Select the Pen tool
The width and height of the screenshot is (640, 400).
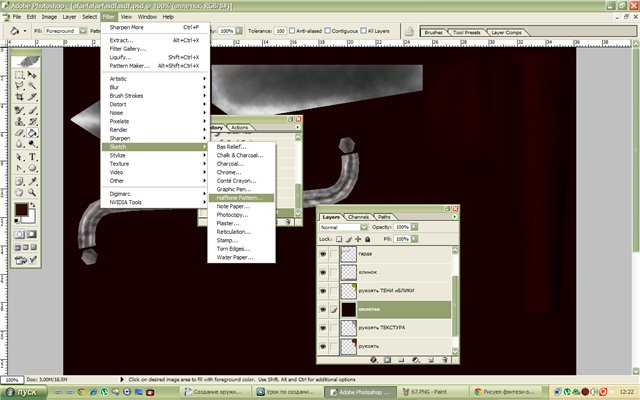[x=19, y=168]
